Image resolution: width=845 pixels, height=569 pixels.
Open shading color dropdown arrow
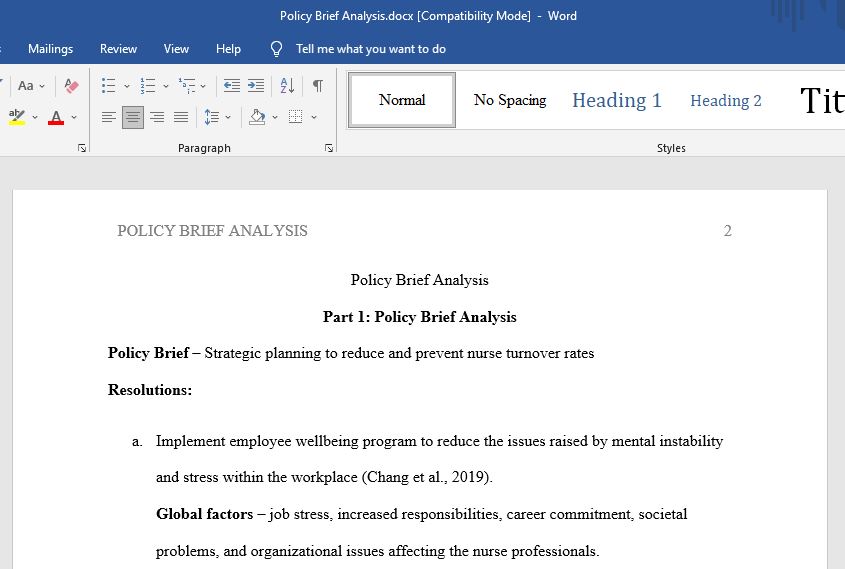point(275,117)
